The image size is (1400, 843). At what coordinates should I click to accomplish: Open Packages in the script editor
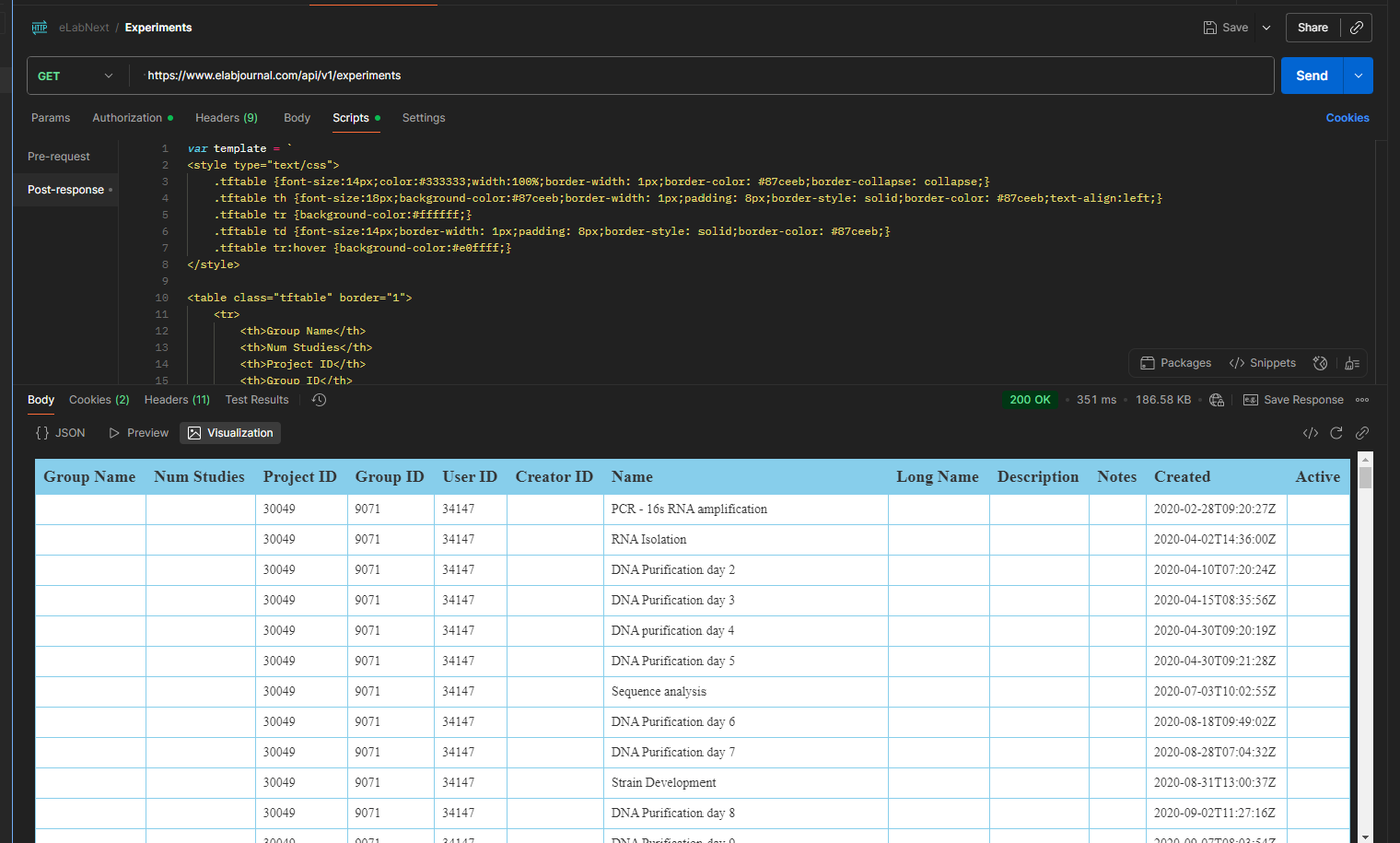(x=1176, y=363)
